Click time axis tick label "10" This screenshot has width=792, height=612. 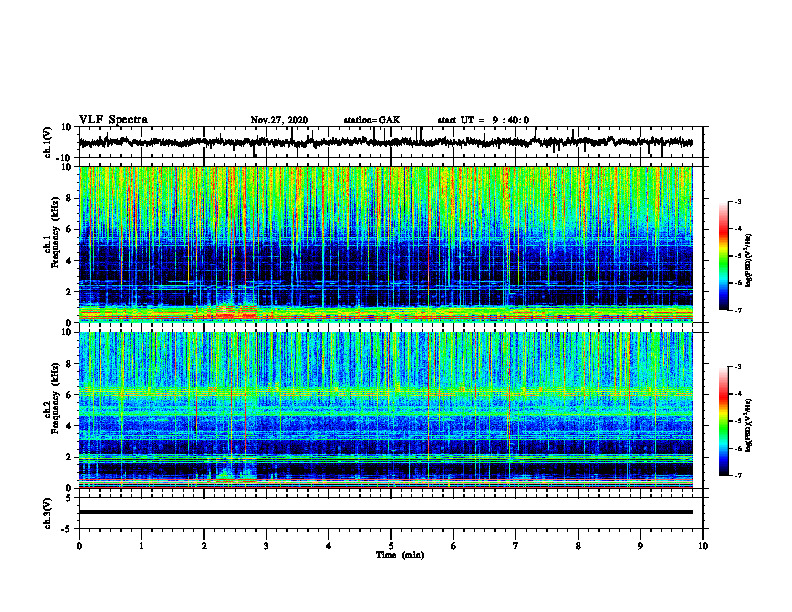click(703, 546)
